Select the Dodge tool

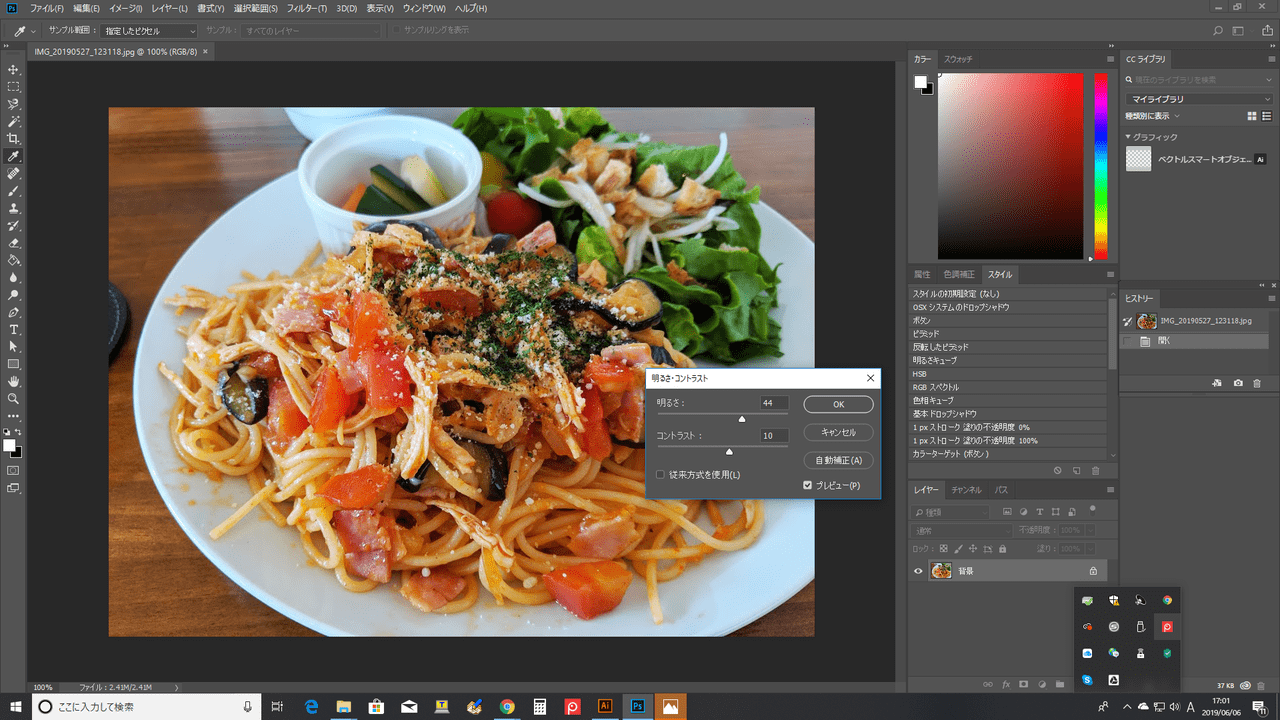click(14, 295)
